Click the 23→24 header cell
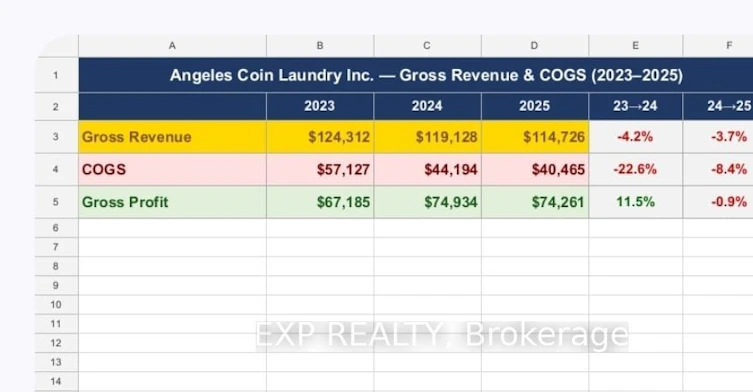 (635, 106)
